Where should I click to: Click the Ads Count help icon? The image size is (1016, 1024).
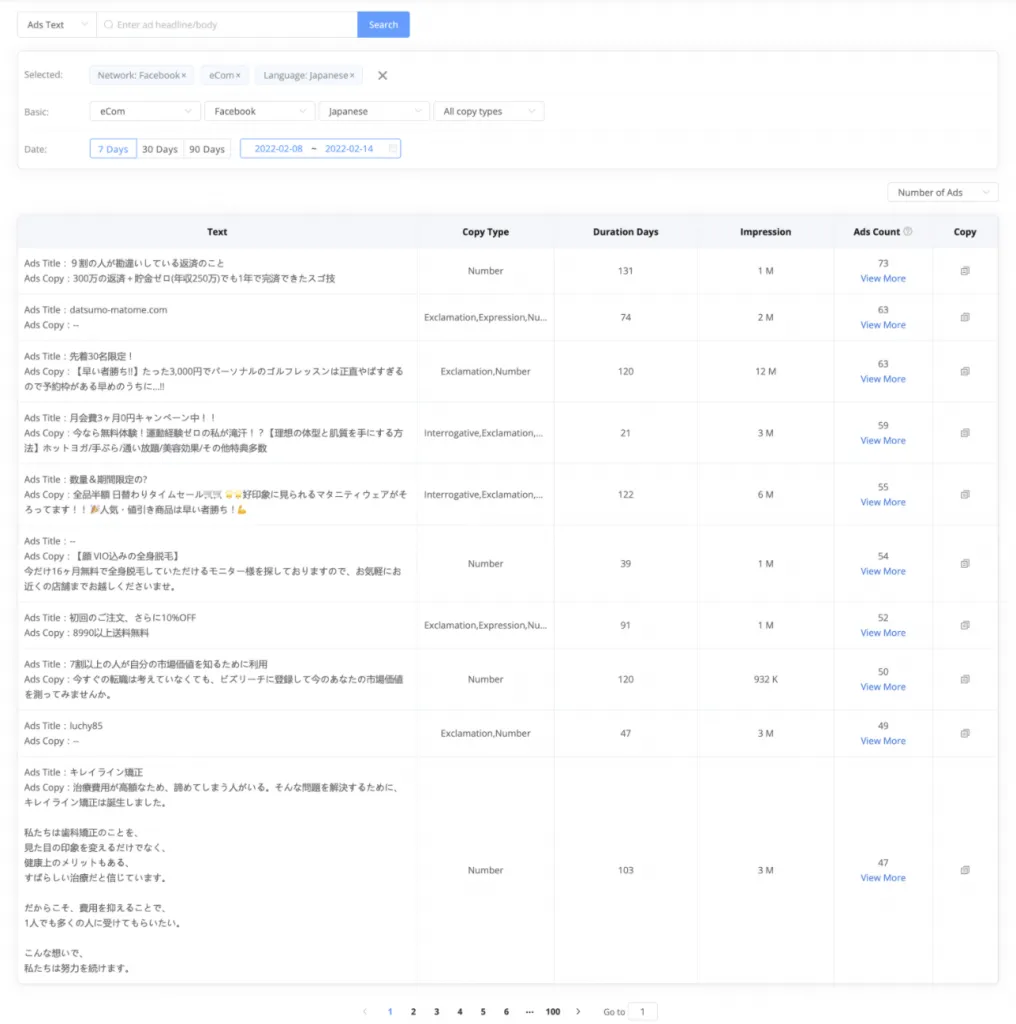[x=908, y=232]
